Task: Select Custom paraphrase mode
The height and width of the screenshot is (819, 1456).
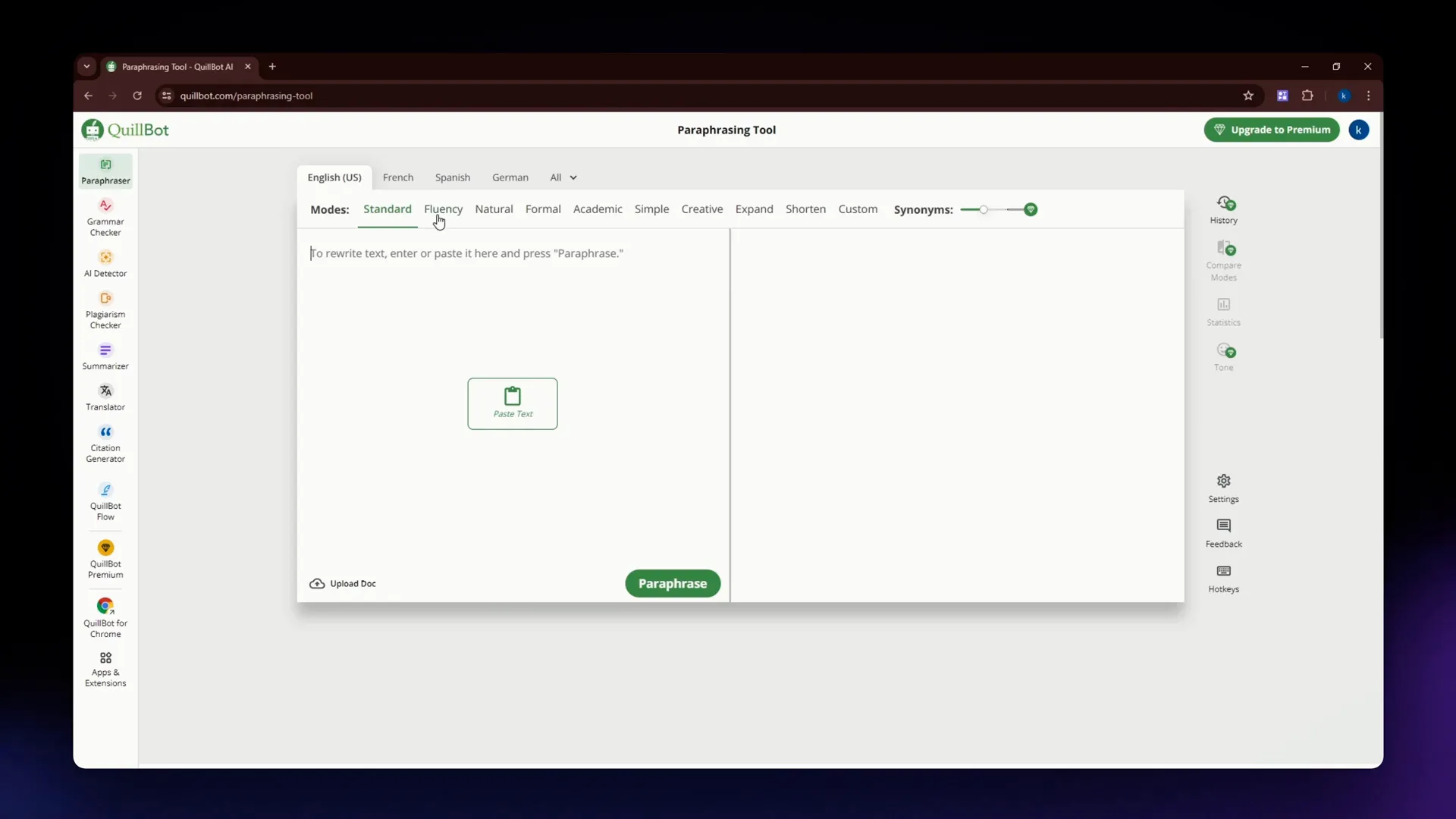Action: 858,209
